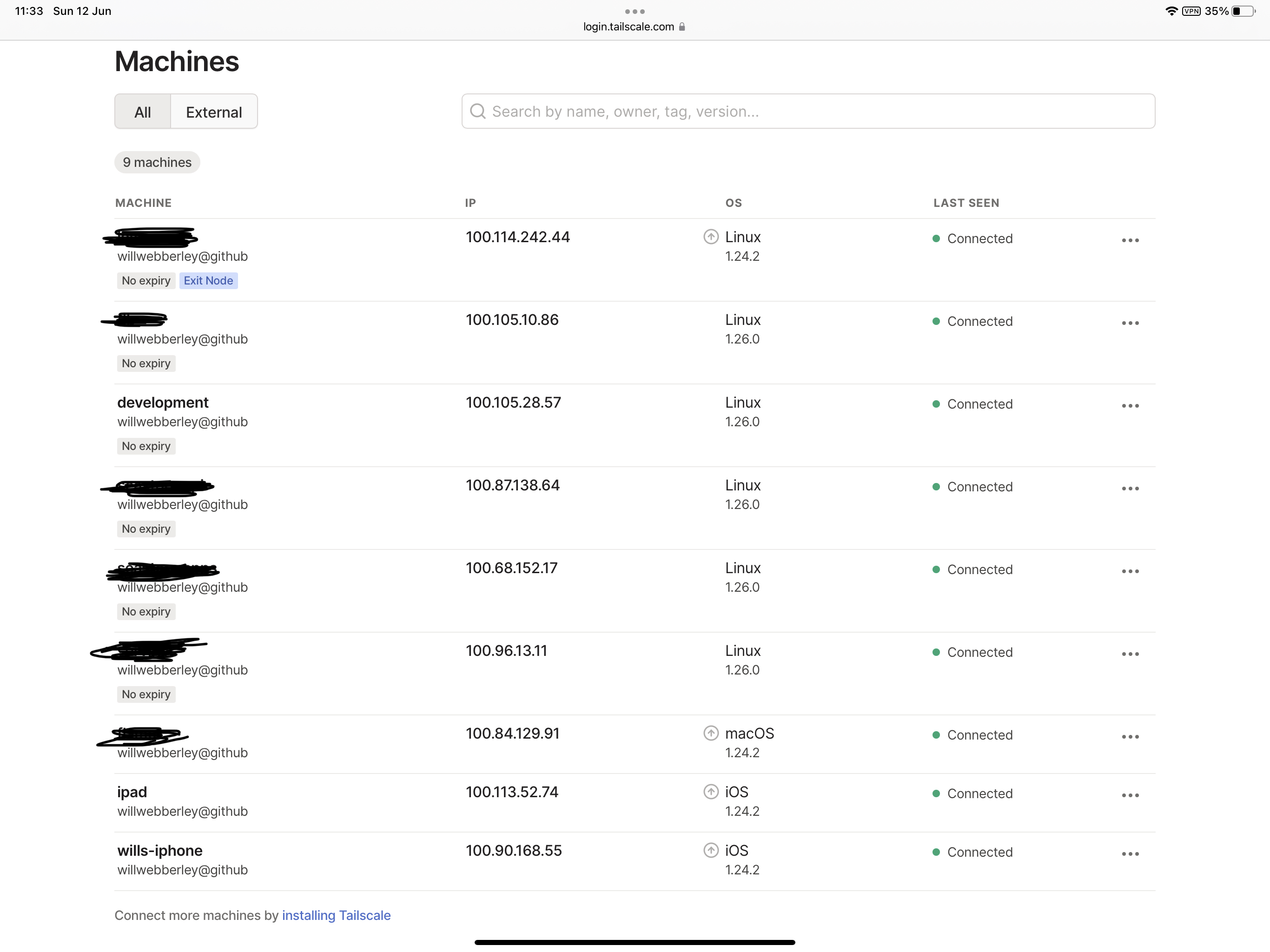Click the Exit Node badge on the first machine
Image resolution: width=1270 pixels, height=952 pixels.
pos(208,280)
